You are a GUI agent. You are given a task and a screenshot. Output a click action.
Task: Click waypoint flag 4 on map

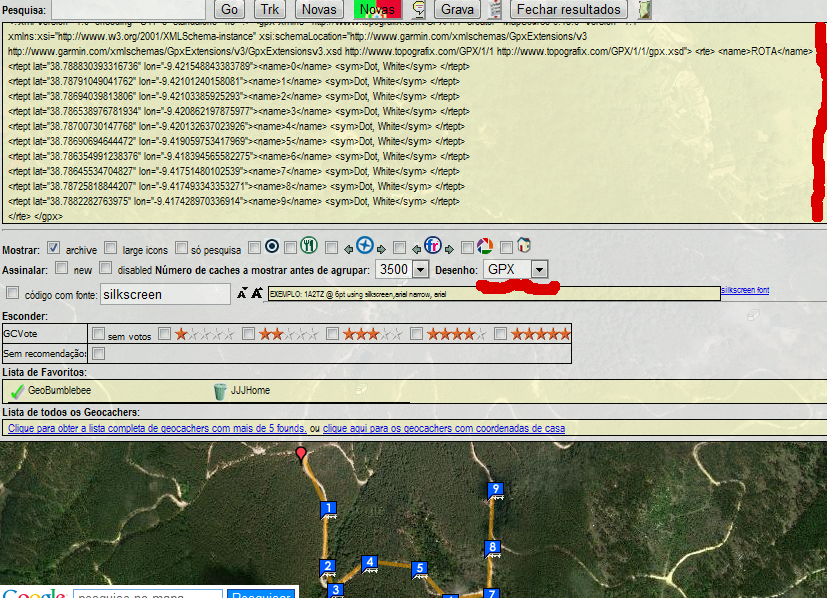tap(369, 564)
